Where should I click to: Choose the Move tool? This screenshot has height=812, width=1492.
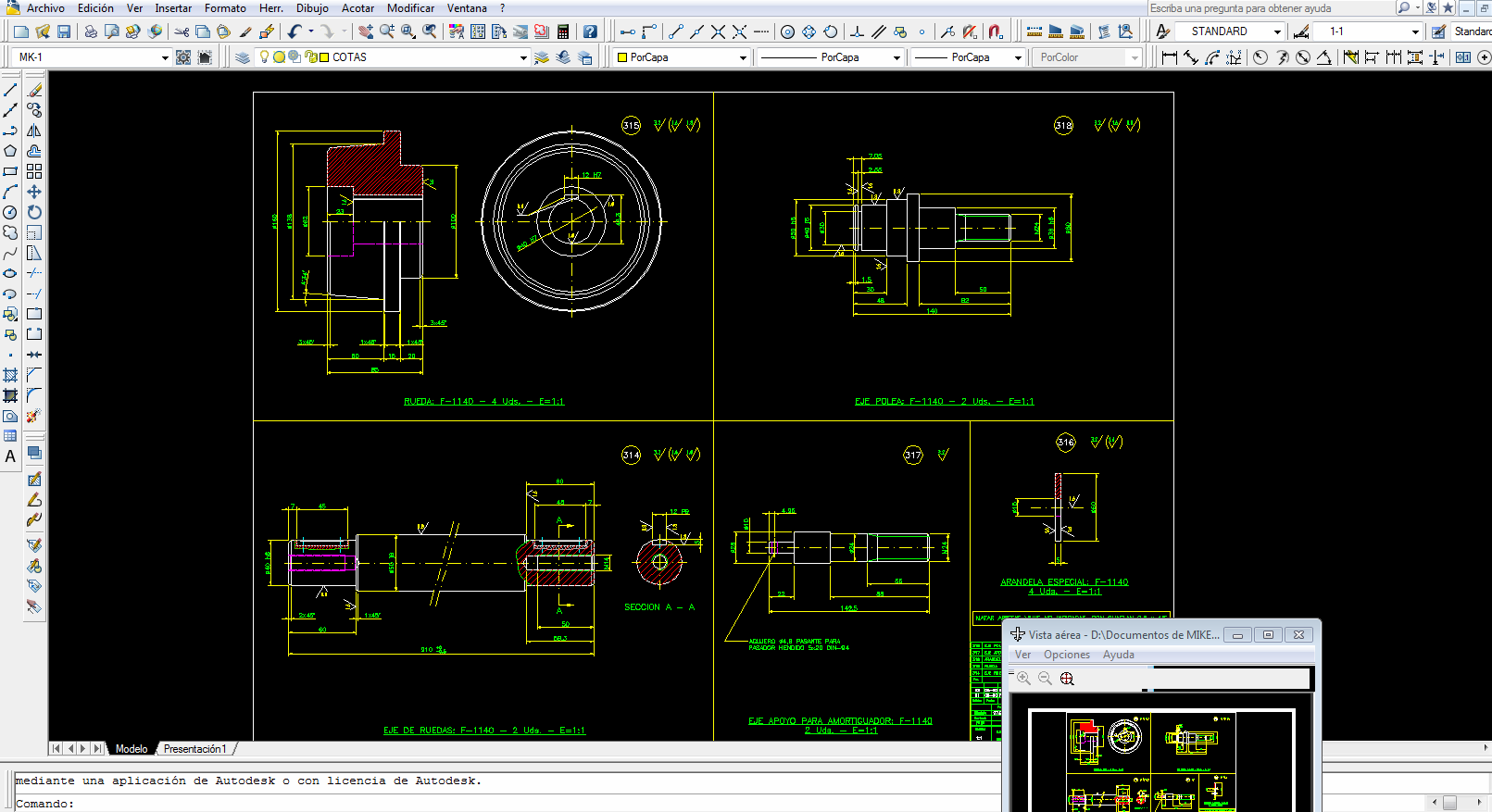pyautogui.click(x=34, y=192)
